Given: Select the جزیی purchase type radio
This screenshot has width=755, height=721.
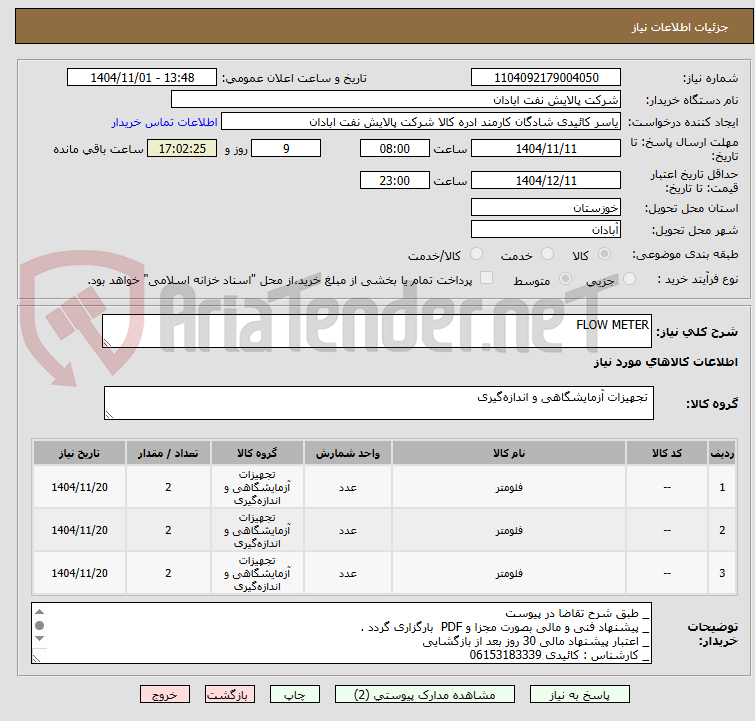Looking at the screenshot, I should 629,279.
